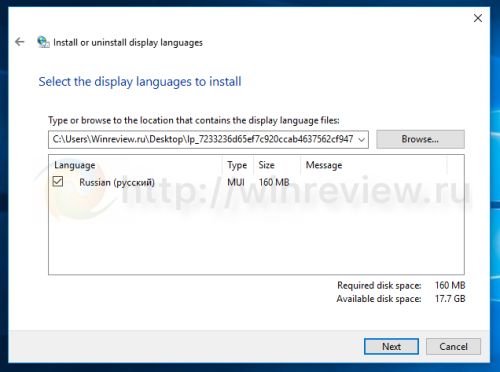Click the 17.7 GB available space value
This screenshot has width=500, height=372.
[450, 299]
